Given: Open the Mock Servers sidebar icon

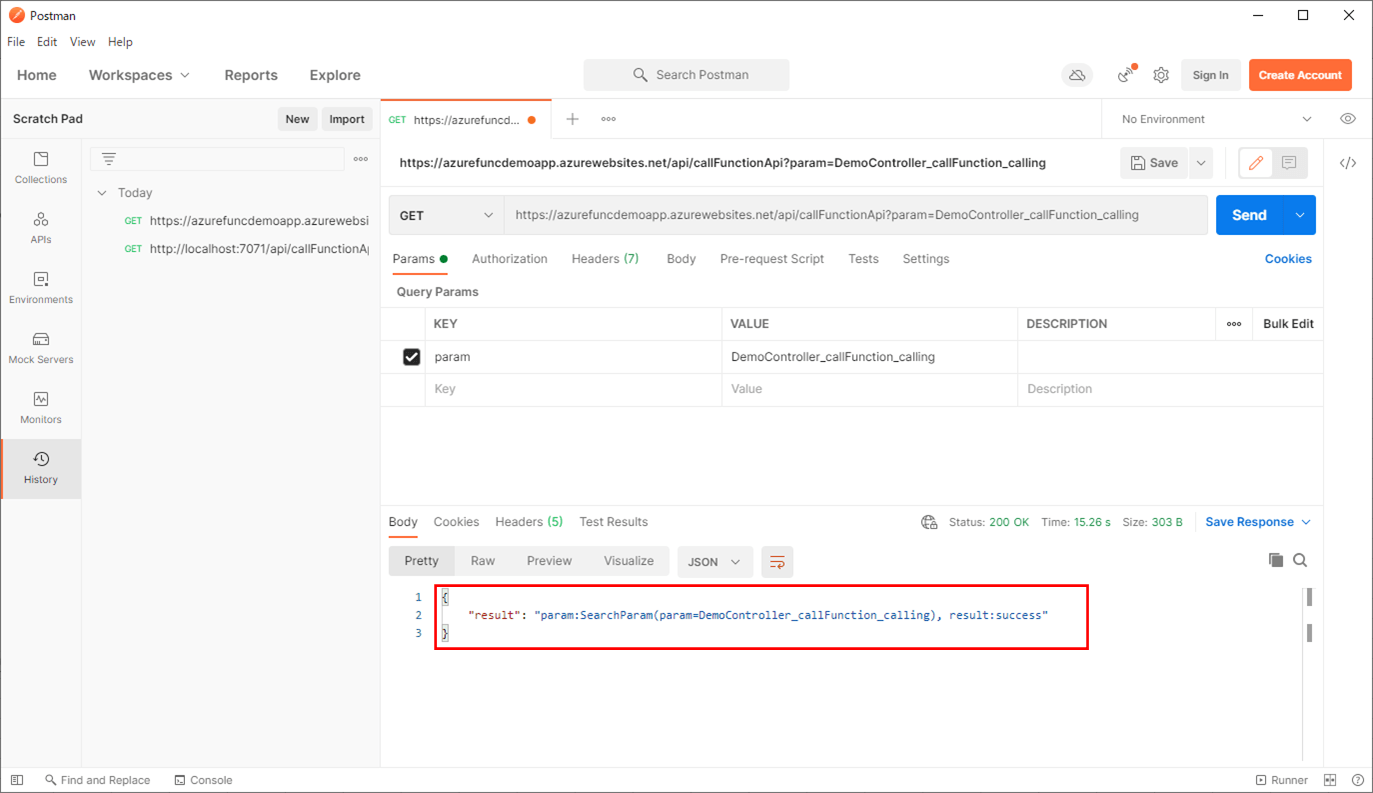Looking at the screenshot, I should click(x=41, y=348).
